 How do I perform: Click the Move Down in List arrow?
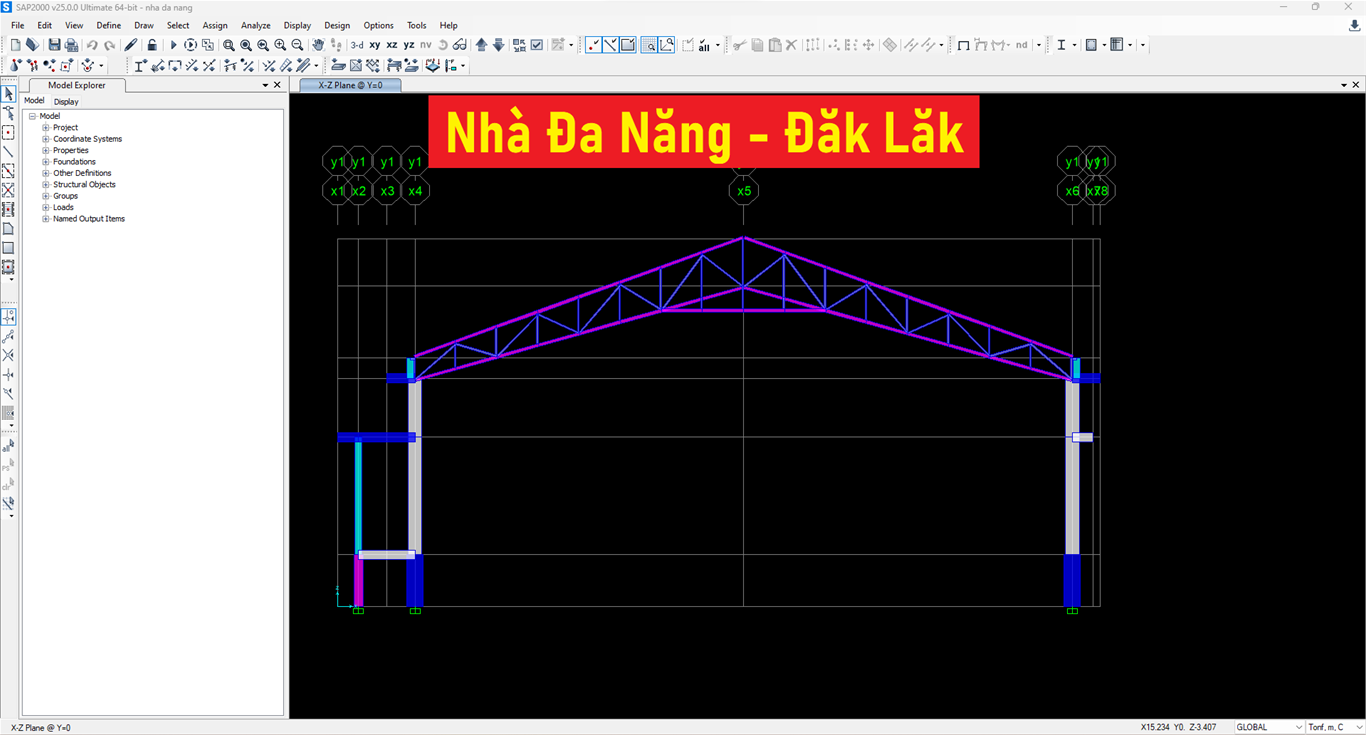tap(498, 45)
